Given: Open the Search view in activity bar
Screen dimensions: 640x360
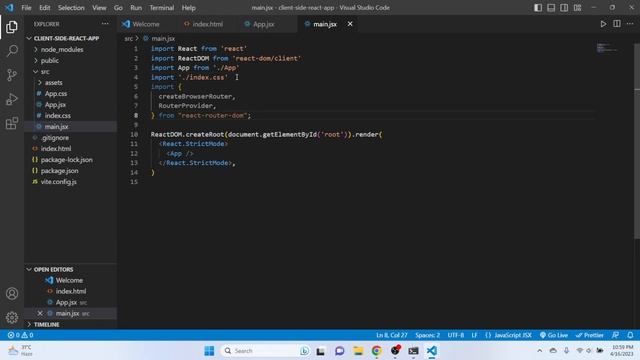Looking at the screenshot, I should (x=12, y=51).
